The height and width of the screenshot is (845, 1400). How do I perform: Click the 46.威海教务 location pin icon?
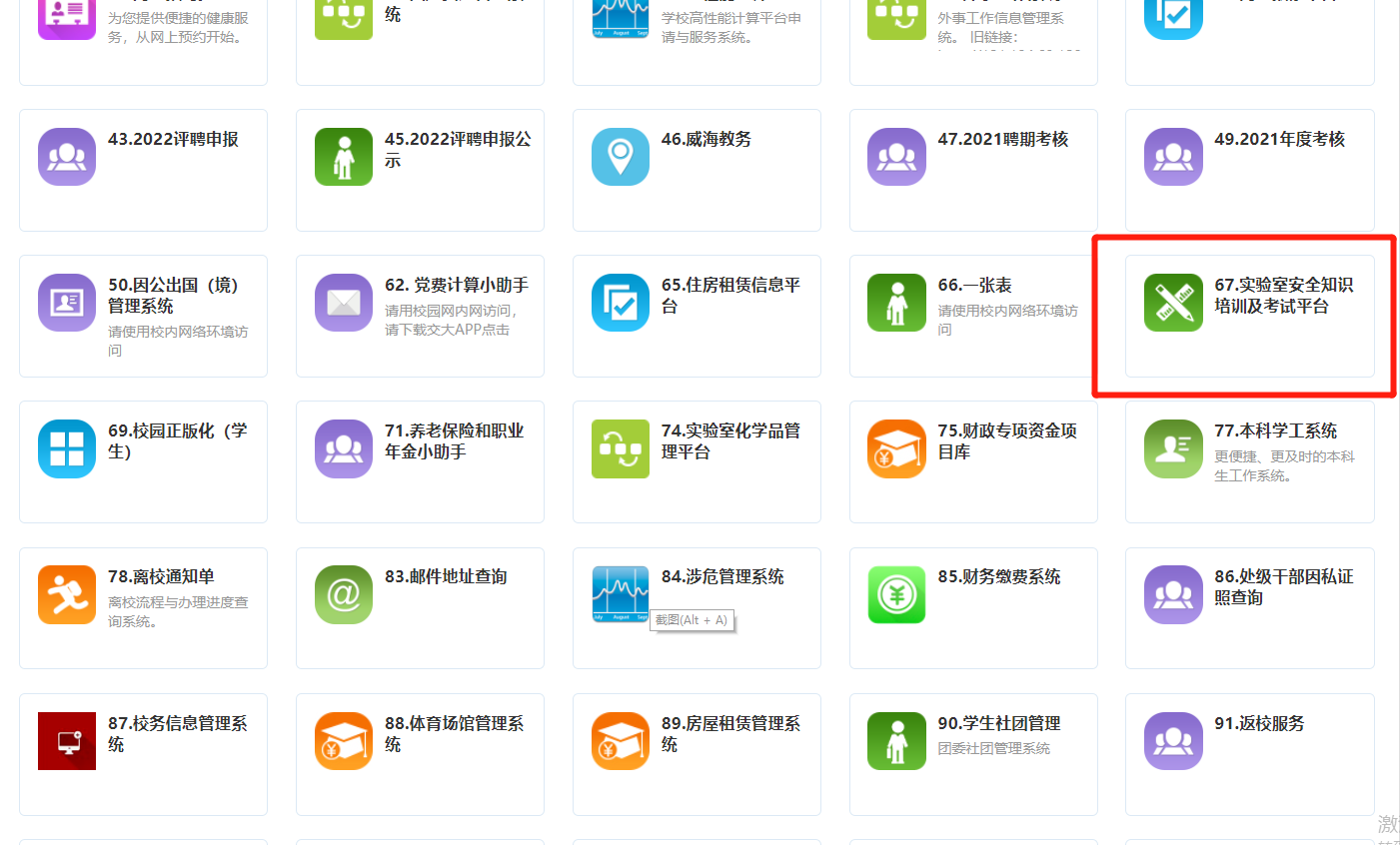point(620,156)
